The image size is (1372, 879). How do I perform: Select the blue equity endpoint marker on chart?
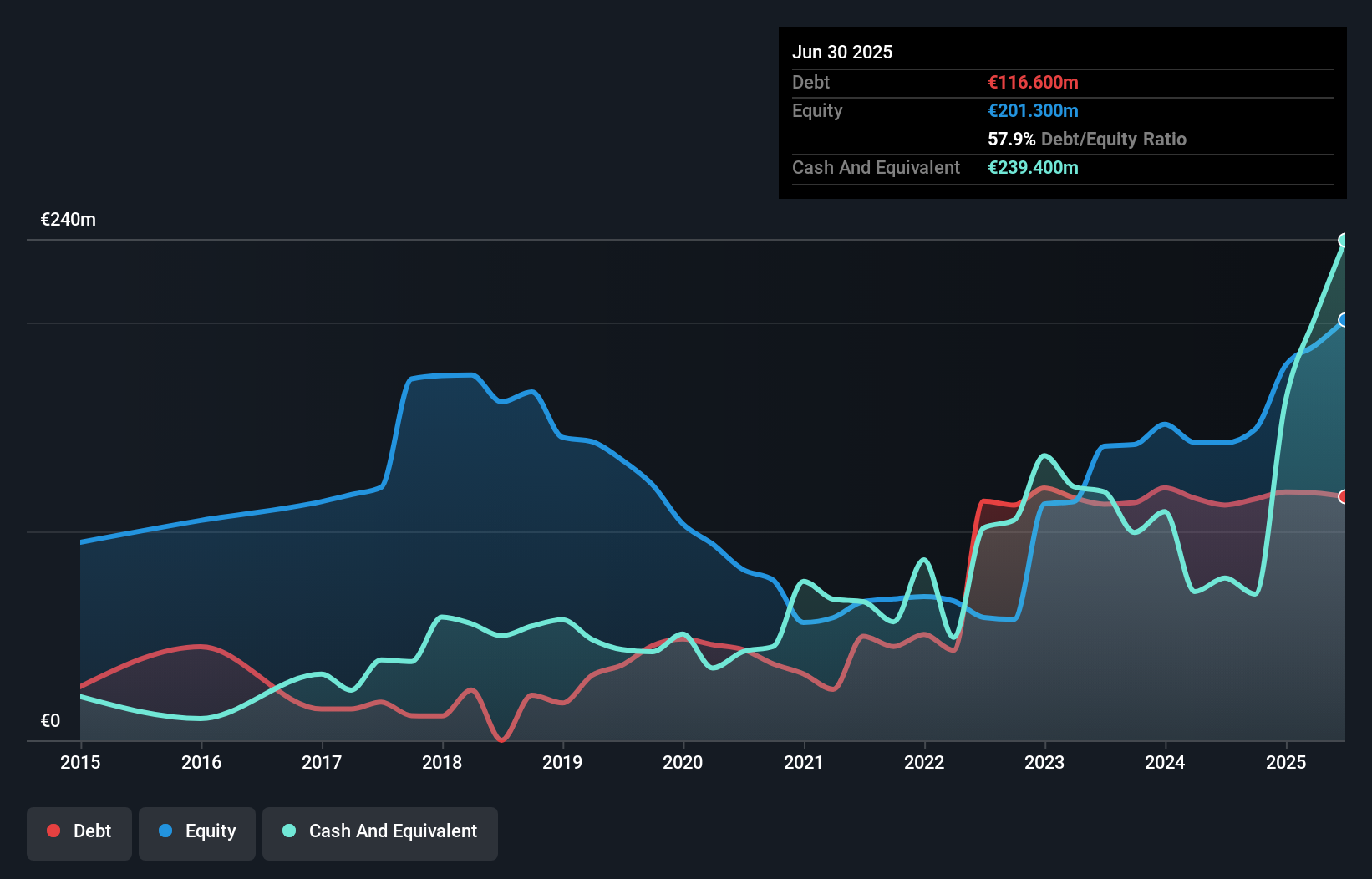click(x=1344, y=320)
